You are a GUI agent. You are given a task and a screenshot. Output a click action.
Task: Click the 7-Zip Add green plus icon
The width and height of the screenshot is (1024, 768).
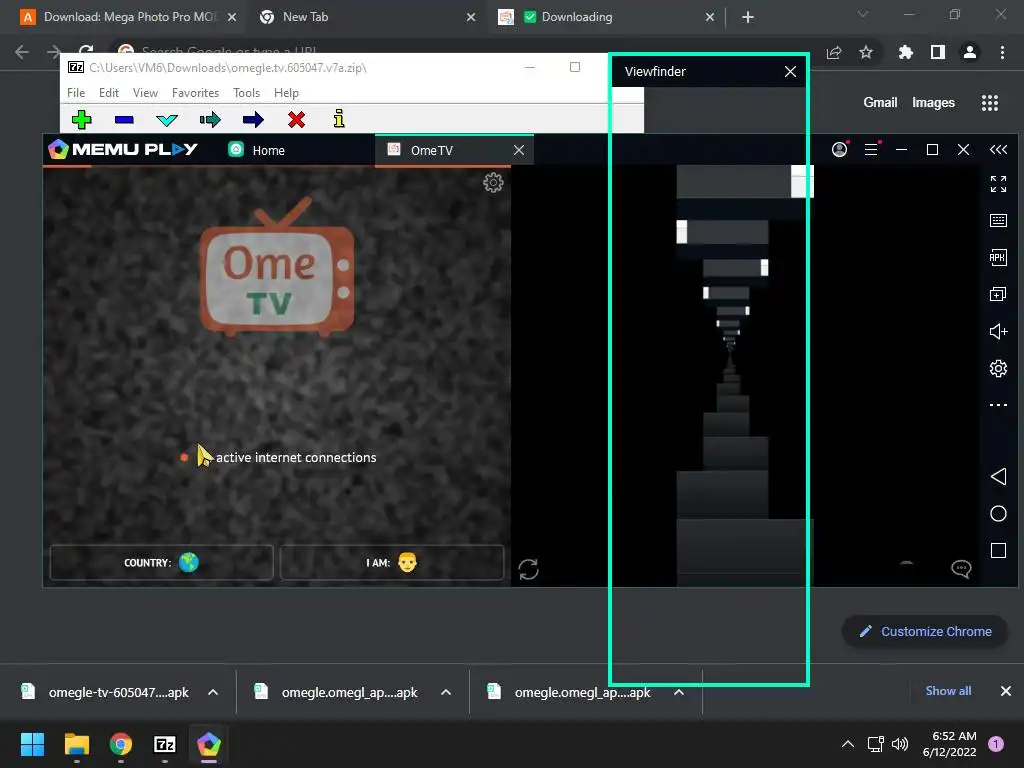(x=82, y=120)
